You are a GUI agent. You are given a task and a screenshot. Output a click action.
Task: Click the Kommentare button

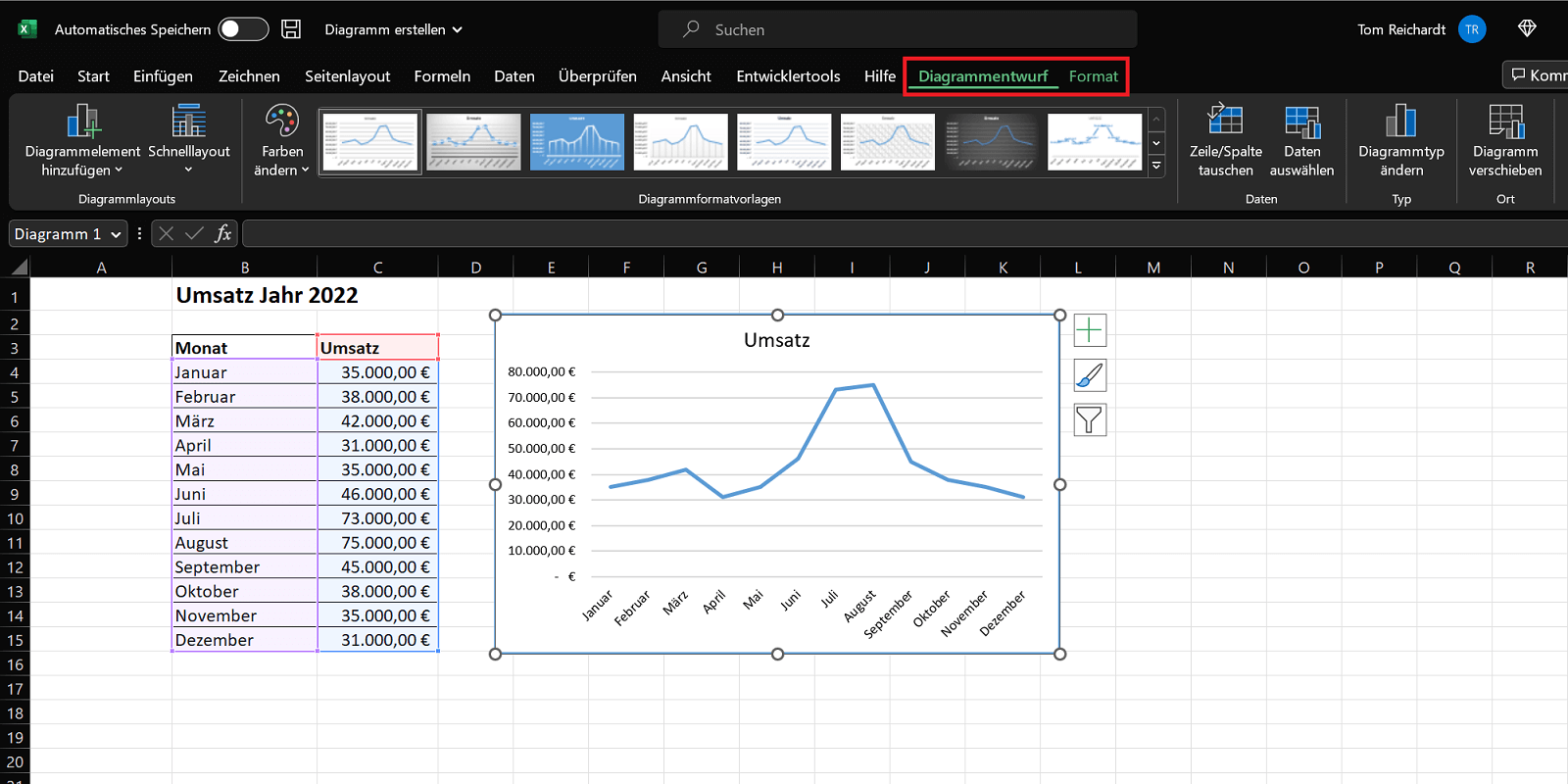point(1537,74)
